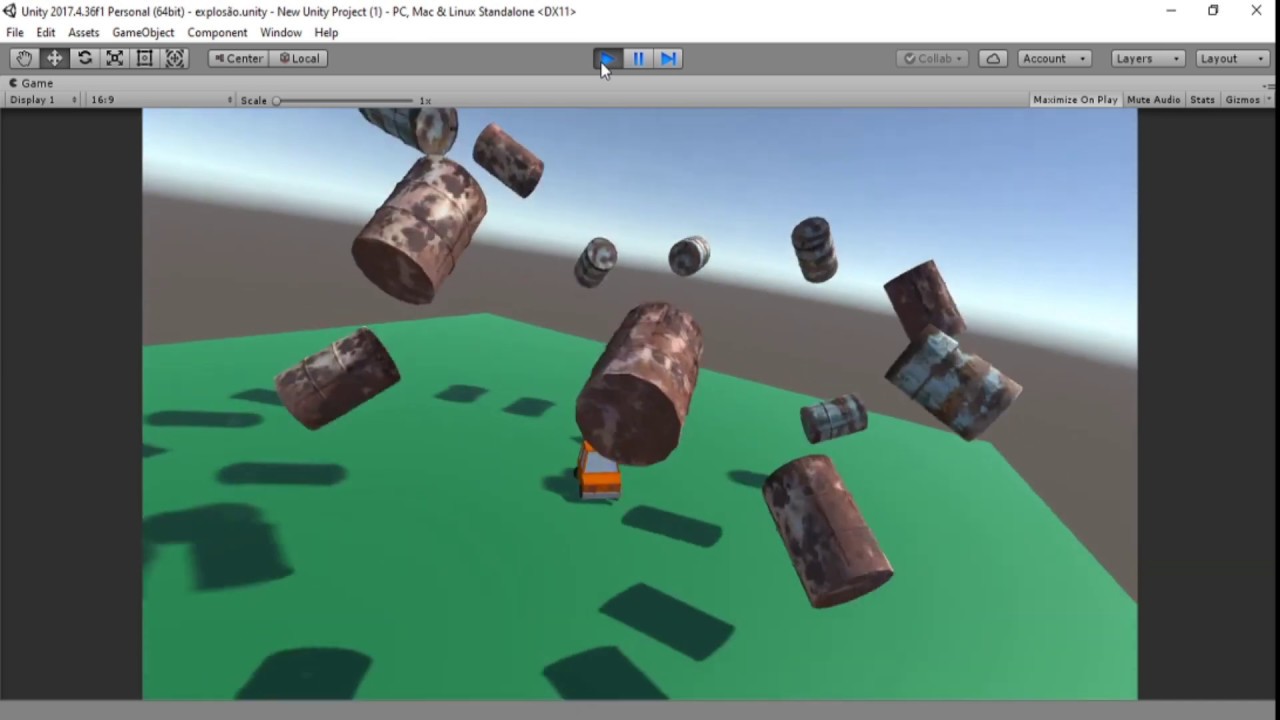The height and width of the screenshot is (720, 1280).
Task: Select the Rect Transform tool
Action: [145, 58]
